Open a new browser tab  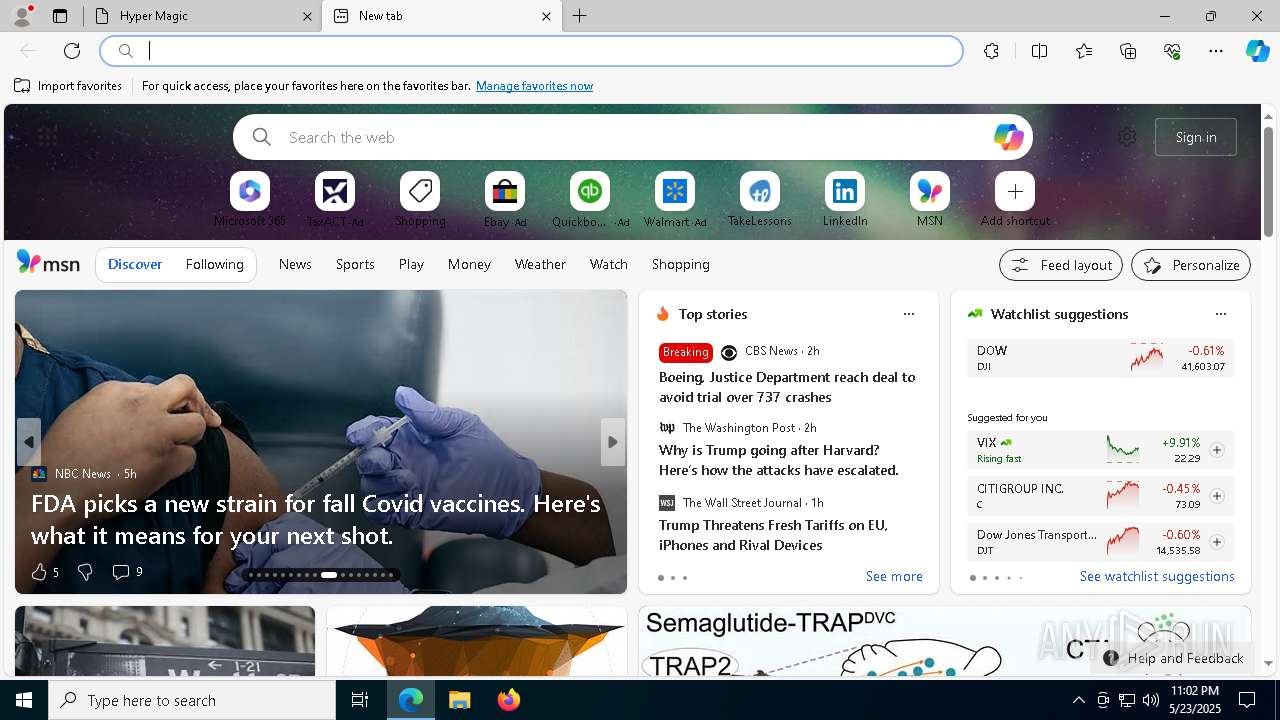(580, 16)
